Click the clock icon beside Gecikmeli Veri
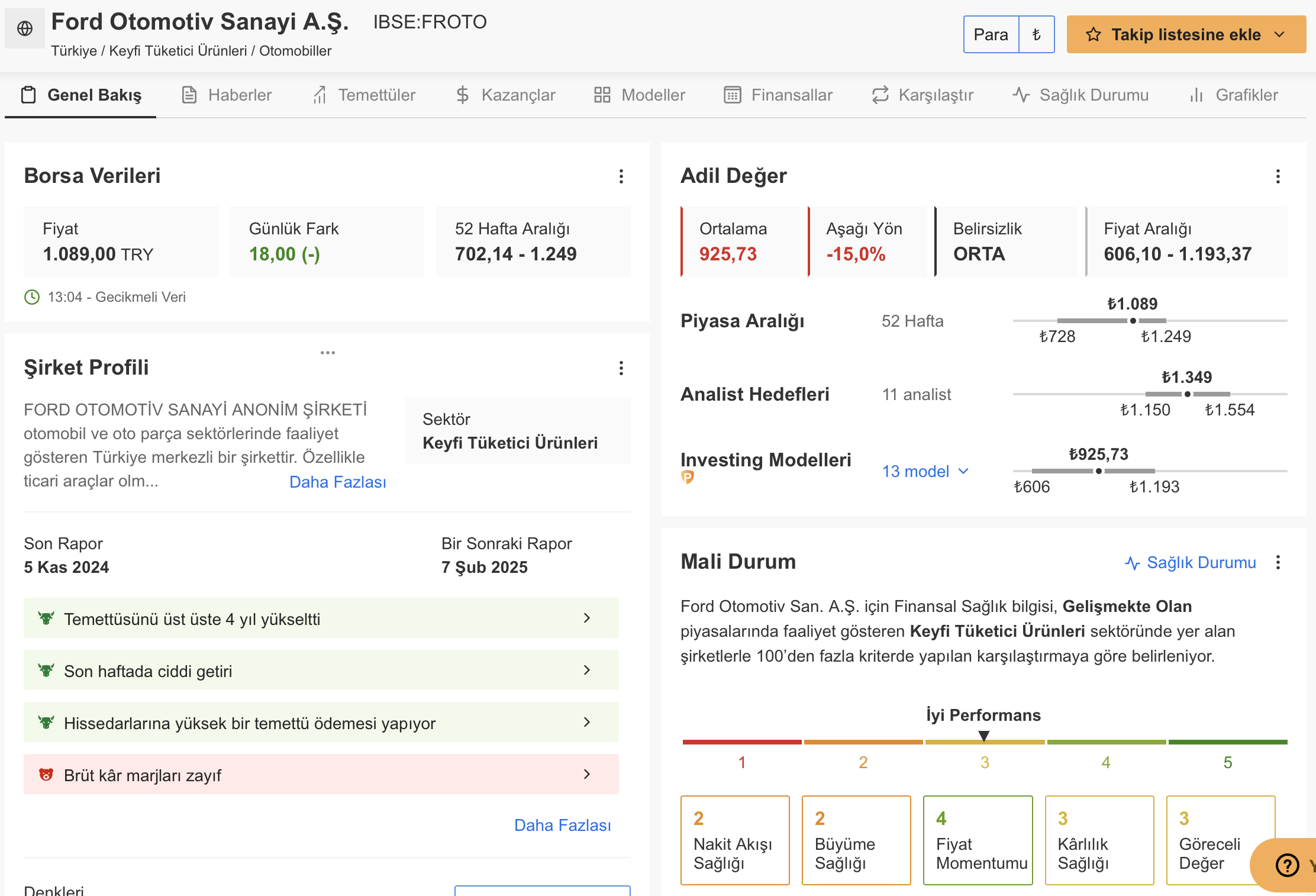This screenshot has height=896, width=1316. pyautogui.click(x=32, y=297)
